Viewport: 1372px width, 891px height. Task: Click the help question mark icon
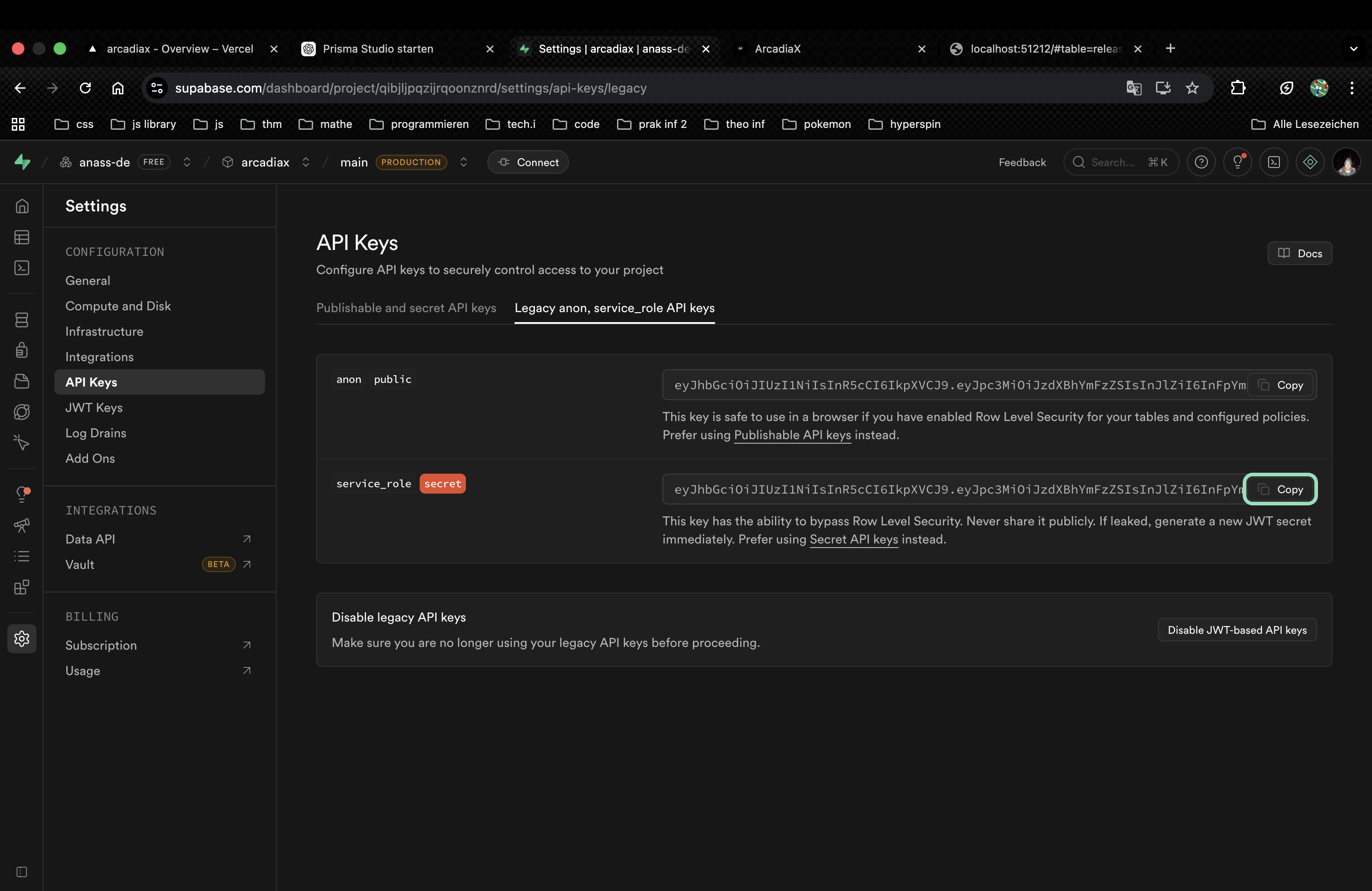(1201, 162)
